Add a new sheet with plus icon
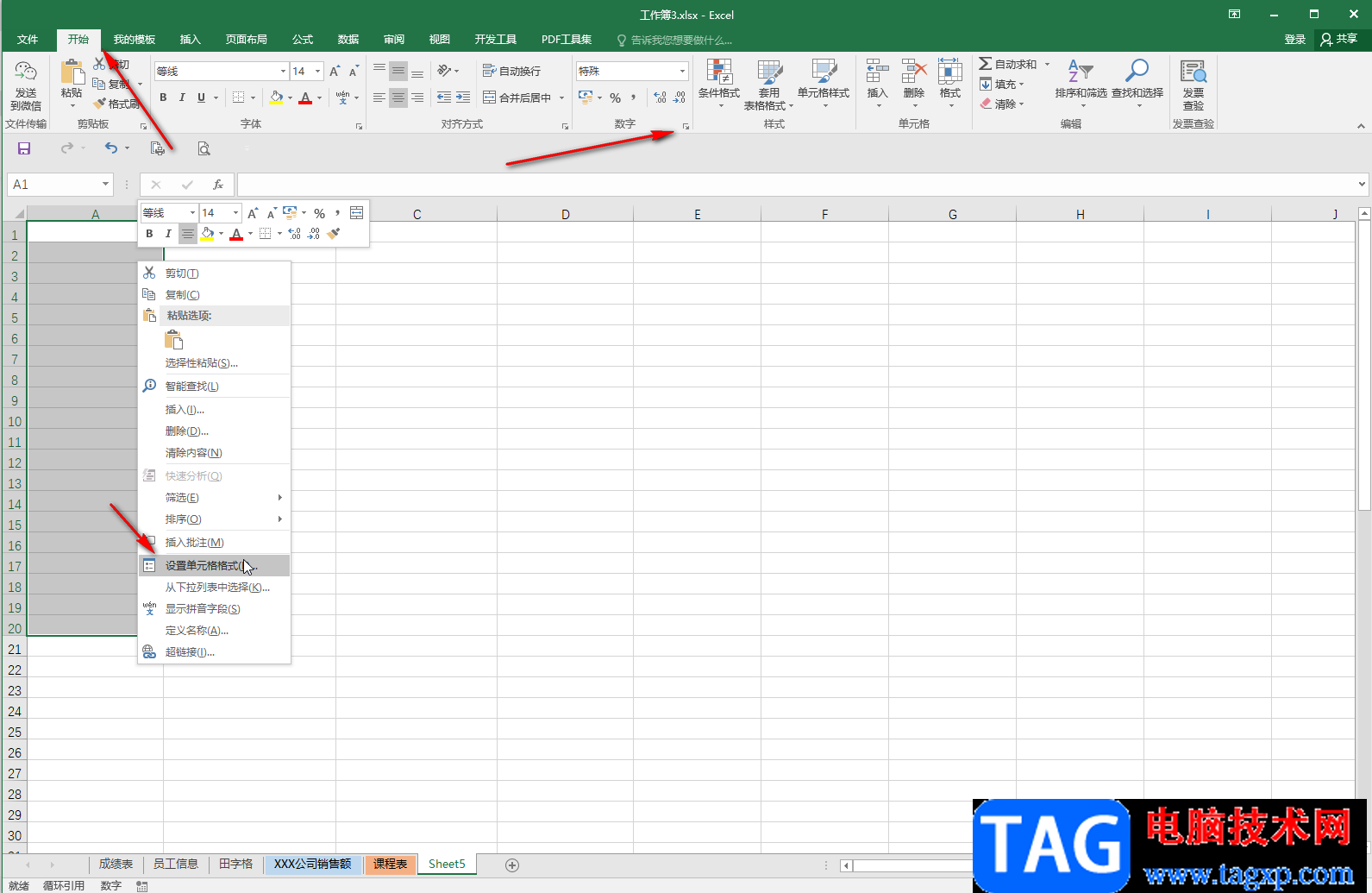The height and width of the screenshot is (893, 1372). (x=512, y=865)
